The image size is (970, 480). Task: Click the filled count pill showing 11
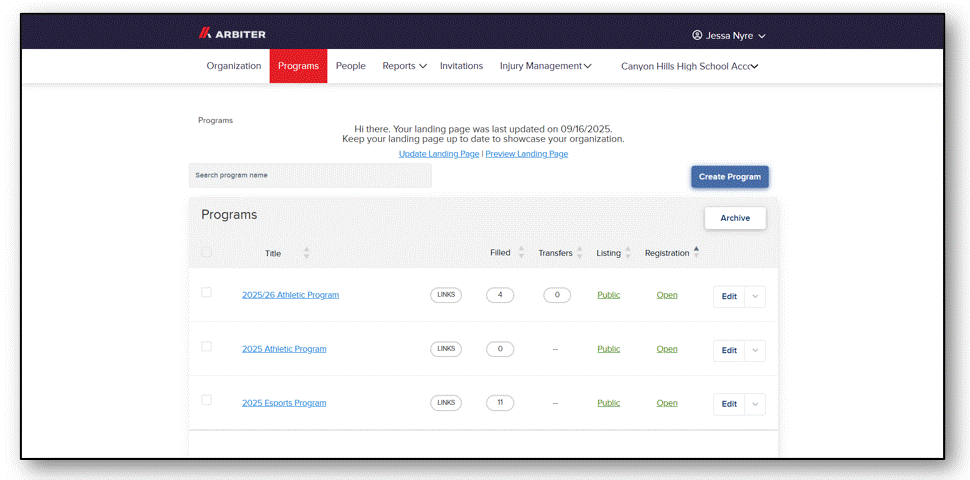[x=500, y=403]
